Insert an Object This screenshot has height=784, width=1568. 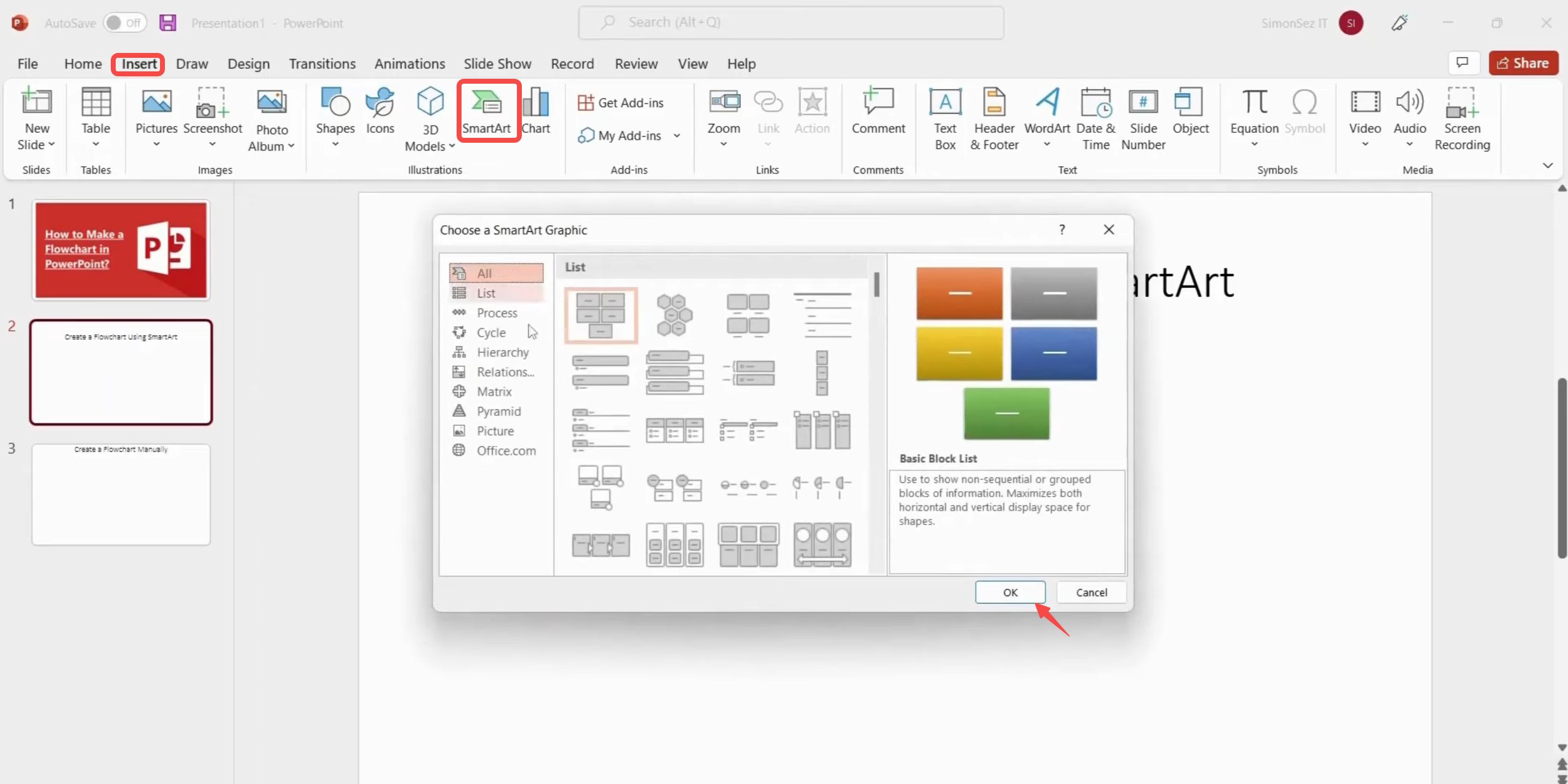point(1190,111)
